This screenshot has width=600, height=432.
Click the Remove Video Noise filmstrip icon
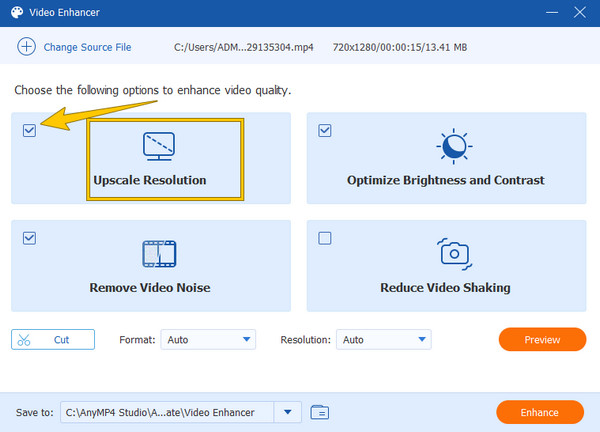coord(159,254)
